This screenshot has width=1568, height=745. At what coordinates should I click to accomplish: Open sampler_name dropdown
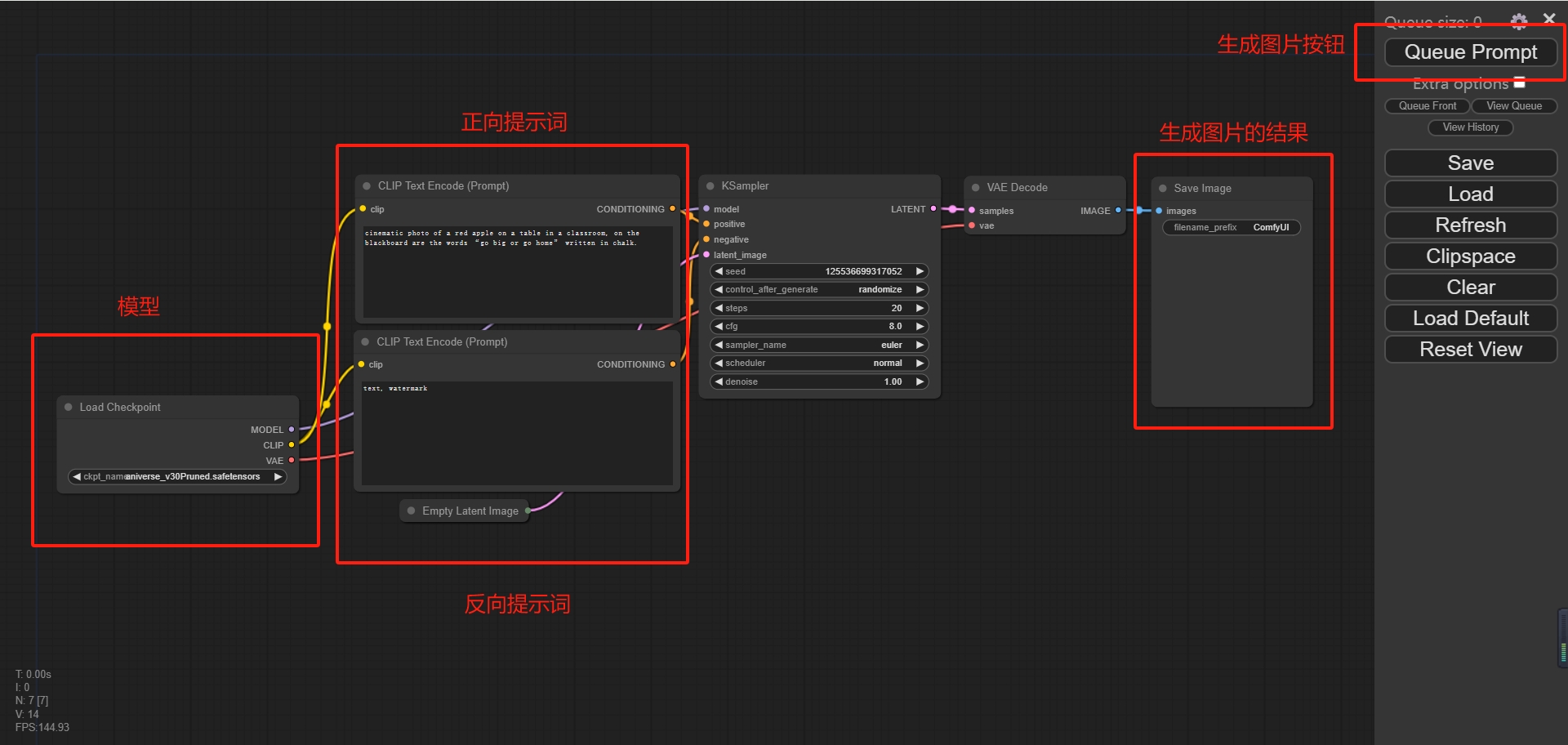point(820,345)
